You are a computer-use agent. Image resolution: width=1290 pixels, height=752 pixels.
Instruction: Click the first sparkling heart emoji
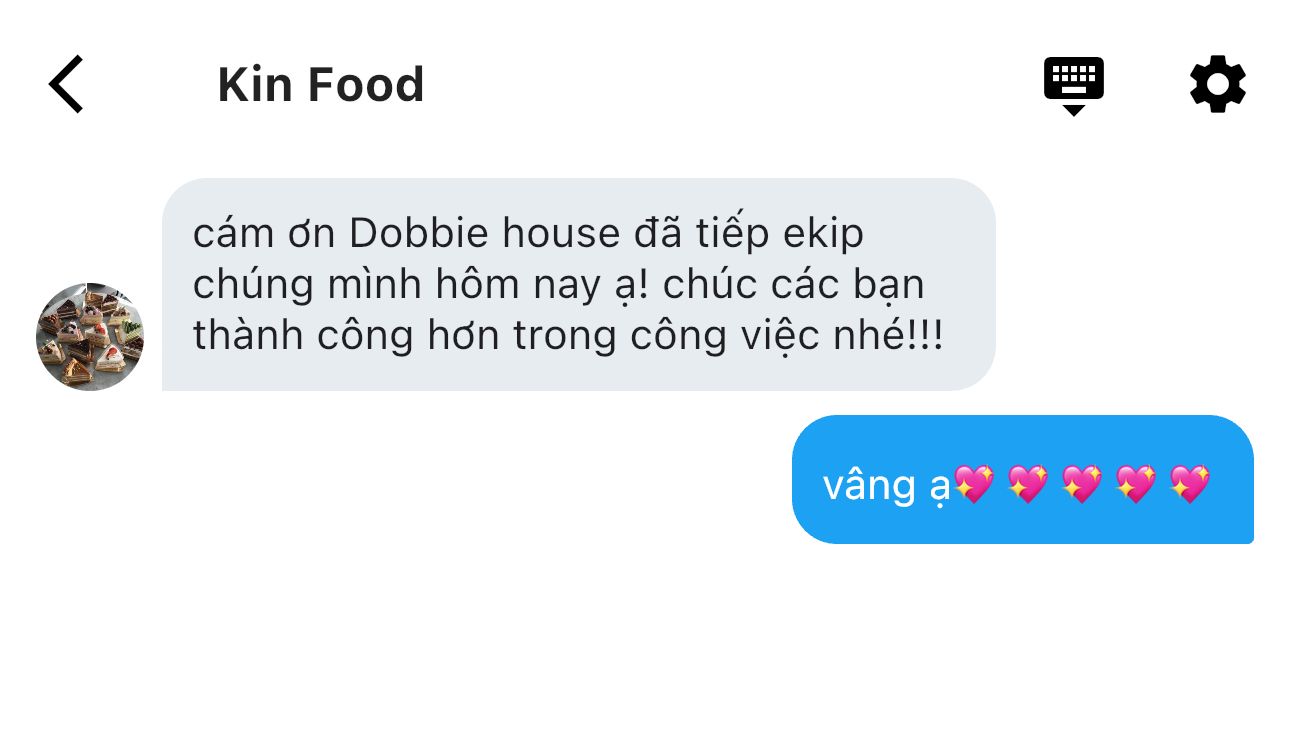(974, 484)
